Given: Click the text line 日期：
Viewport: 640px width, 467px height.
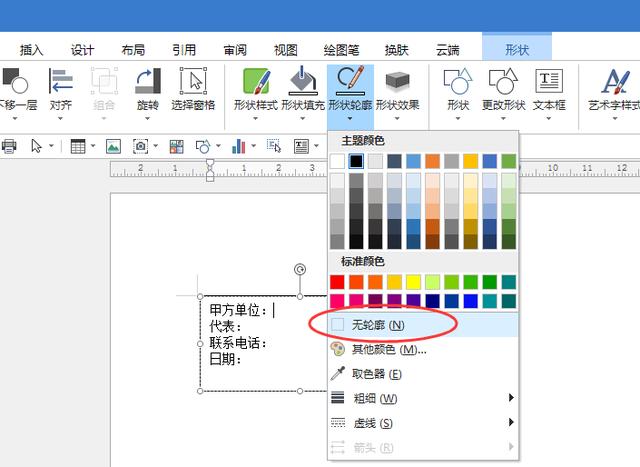Looking at the screenshot, I should [225, 359].
